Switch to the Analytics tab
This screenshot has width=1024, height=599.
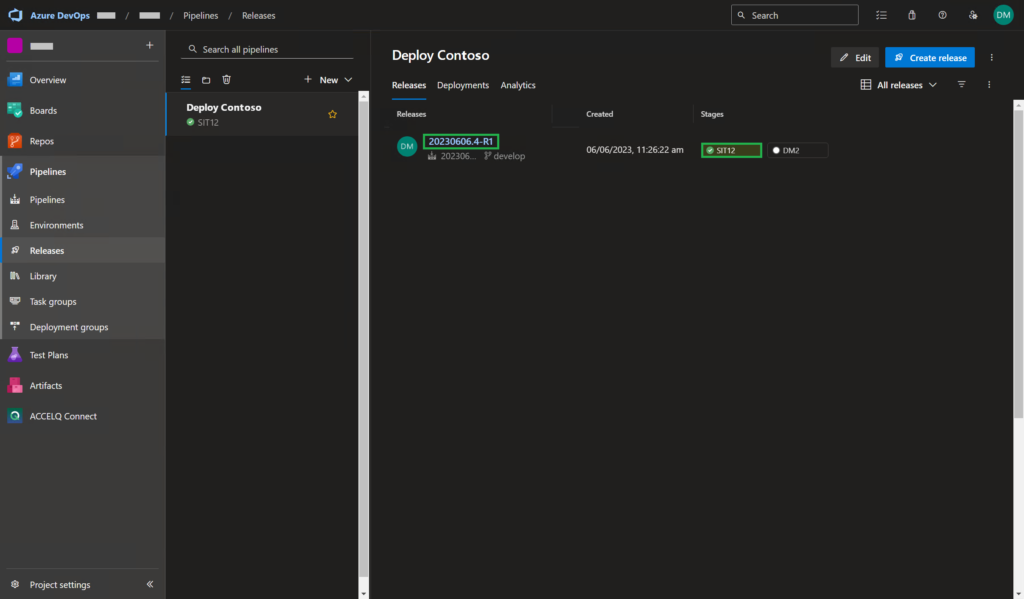(x=518, y=85)
